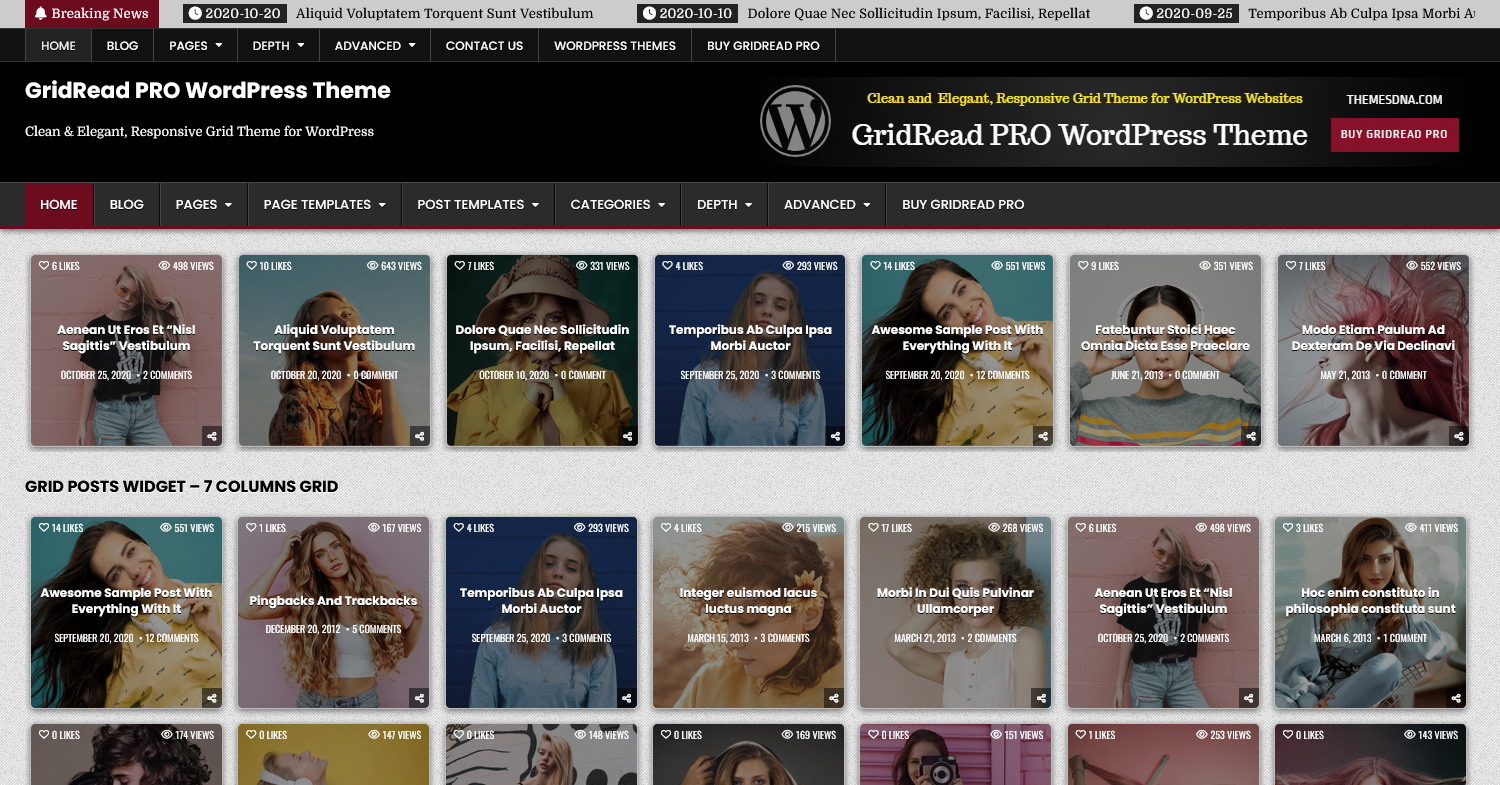Image resolution: width=1500 pixels, height=785 pixels.
Task: Click share icon on Modo Etiam Paulum card
Action: (x=1459, y=436)
